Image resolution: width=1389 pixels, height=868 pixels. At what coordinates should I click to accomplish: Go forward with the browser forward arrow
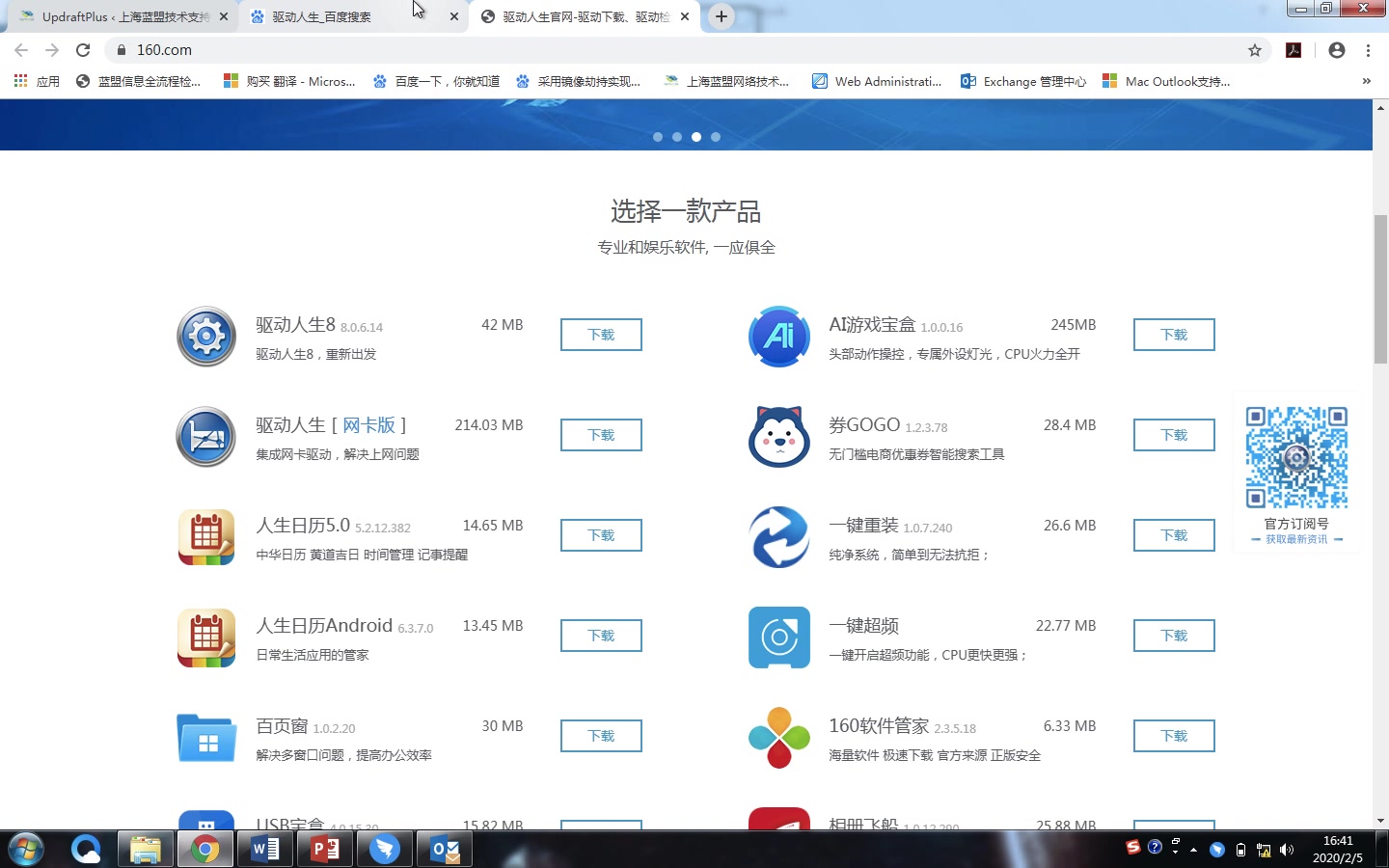point(52,50)
